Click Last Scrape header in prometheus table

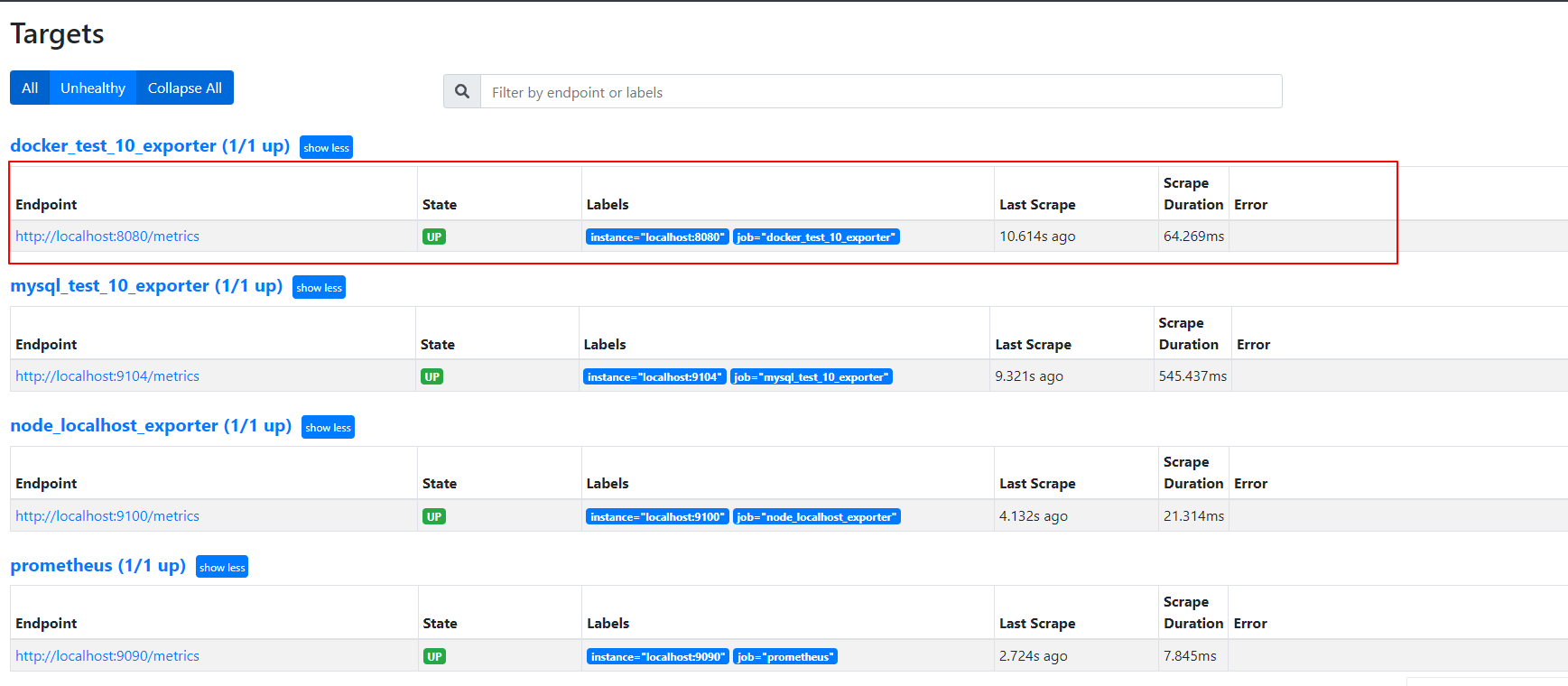click(x=1037, y=623)
